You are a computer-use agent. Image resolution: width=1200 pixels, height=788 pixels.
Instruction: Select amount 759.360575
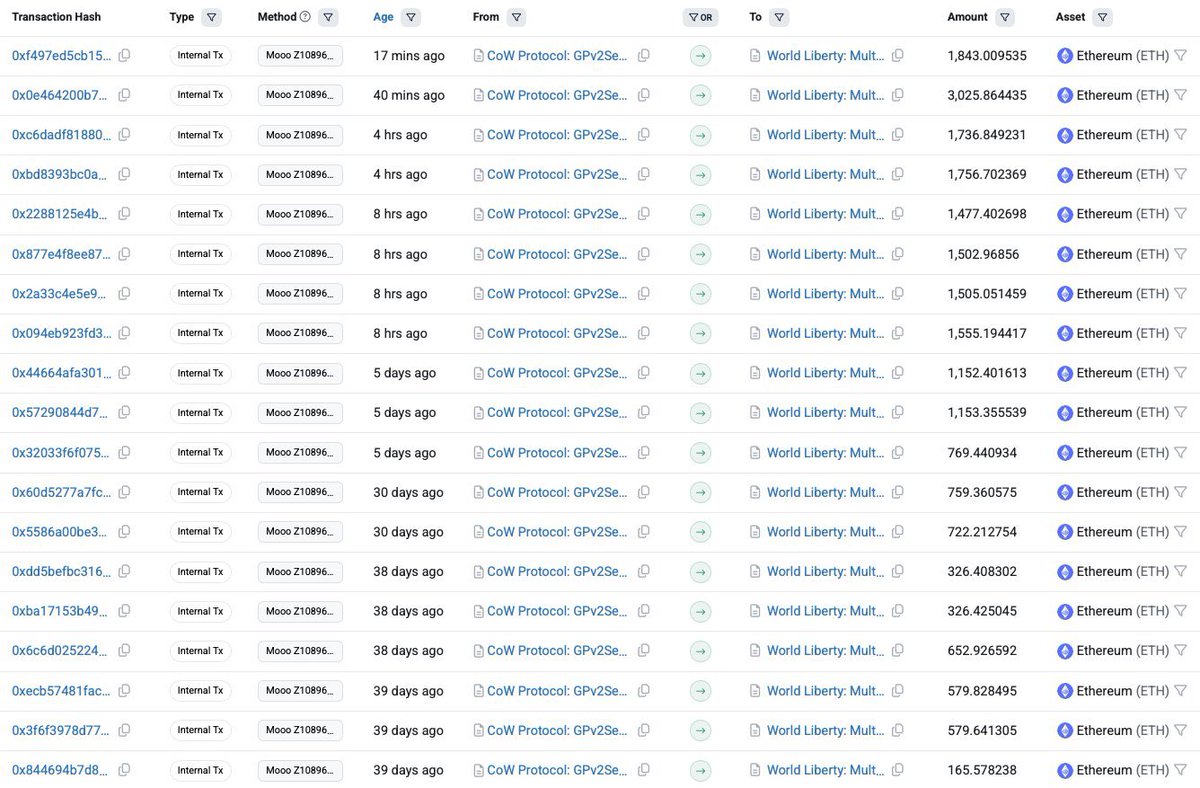(x=982, y=492)
